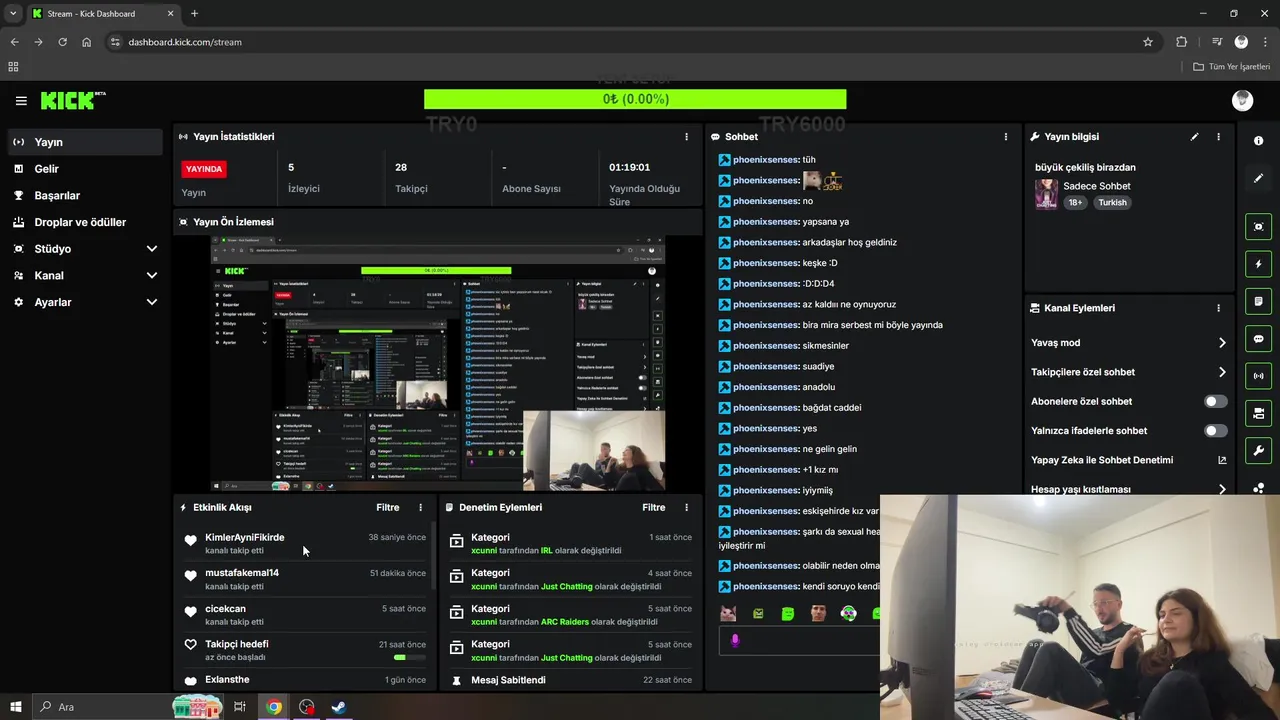1280x720 pixels.
Task: Open Yapay Zeka ile Sohbet Denetimi link
Action: click(x=1128, y=460)
